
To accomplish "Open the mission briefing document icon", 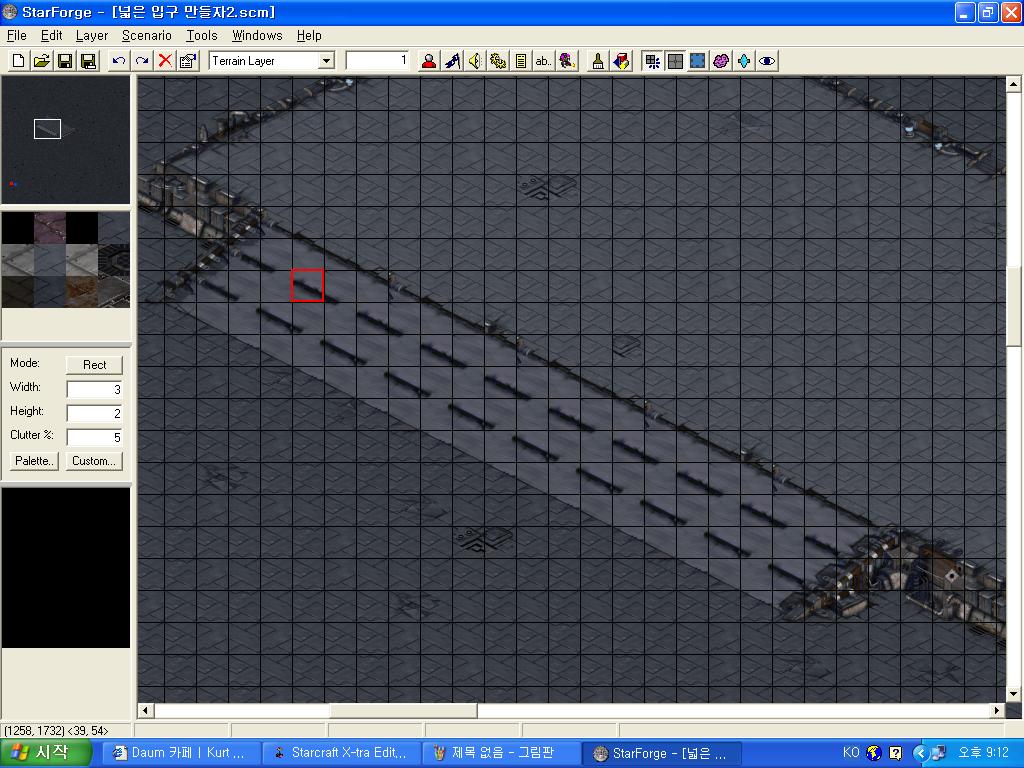I will click(520, 61).
